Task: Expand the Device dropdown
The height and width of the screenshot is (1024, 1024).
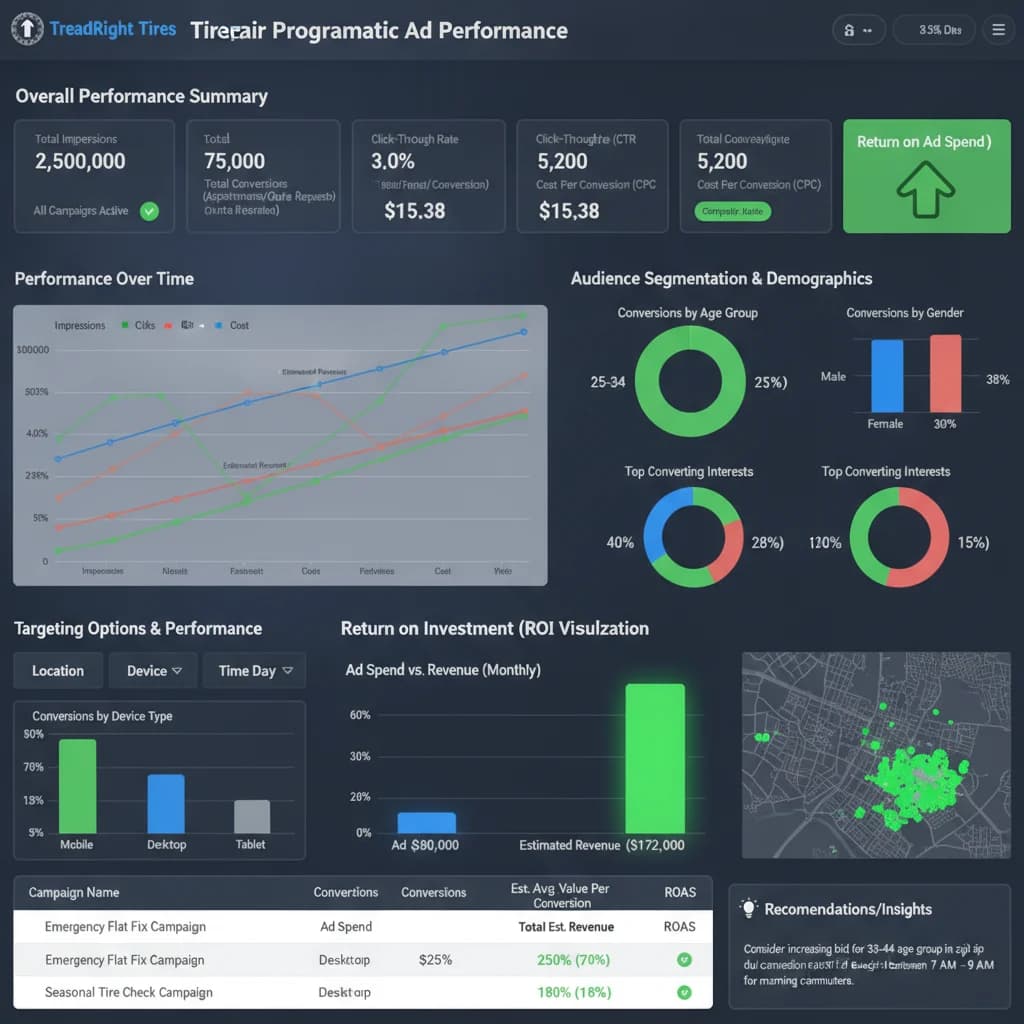Action: pos(153,671)
